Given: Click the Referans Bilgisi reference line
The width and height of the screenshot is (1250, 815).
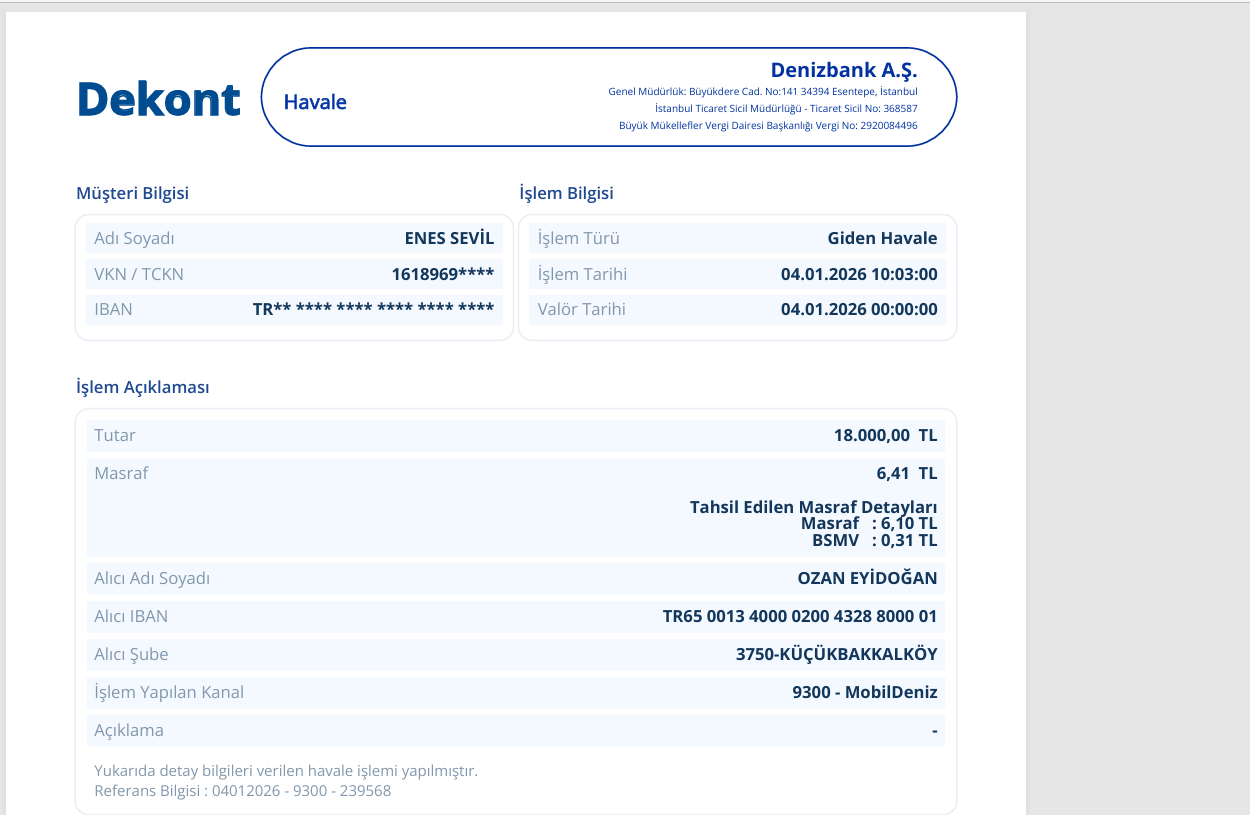Looking at the screenshot, I should [x=243, y=790].
